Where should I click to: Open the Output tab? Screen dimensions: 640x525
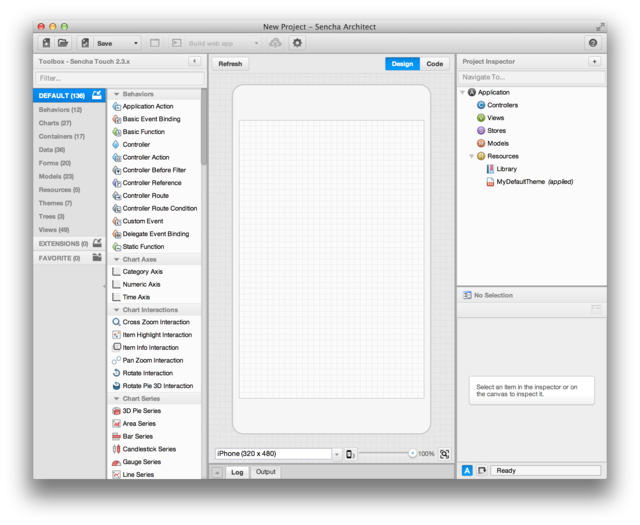click(x=265, y=472)
